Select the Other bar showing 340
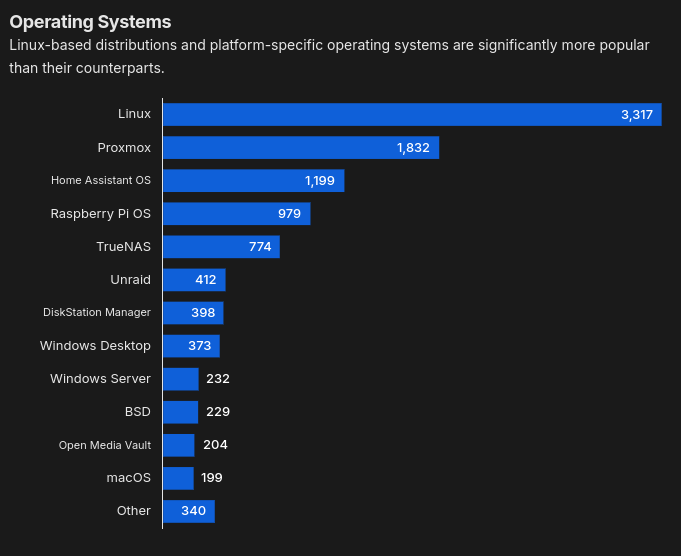This screenshot has width=681, height=556. tap(188, 511)
